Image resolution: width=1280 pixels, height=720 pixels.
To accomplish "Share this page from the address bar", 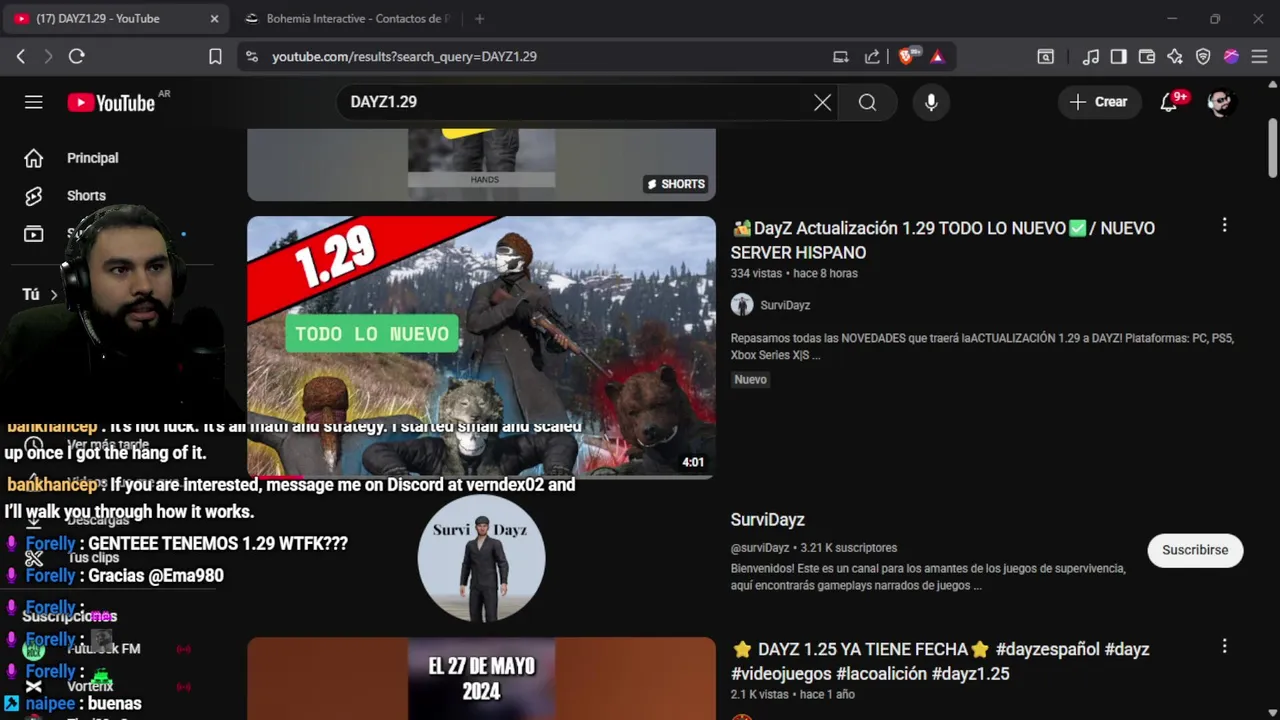I will (x=872, y=57).
